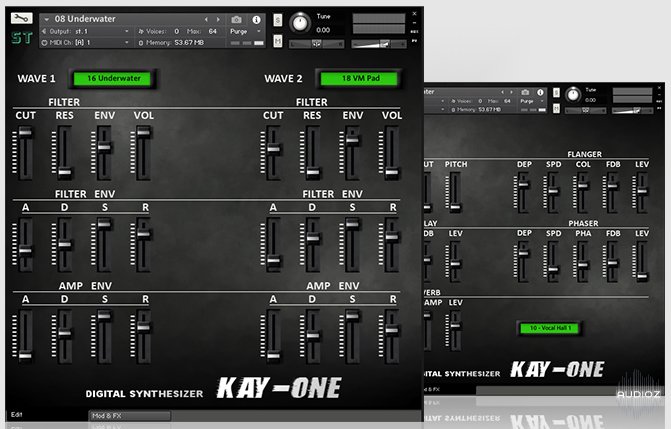This screenshot has height=429, width=671.
Task: Click Phaser SPD slider in back window
Action: (553, 262)
